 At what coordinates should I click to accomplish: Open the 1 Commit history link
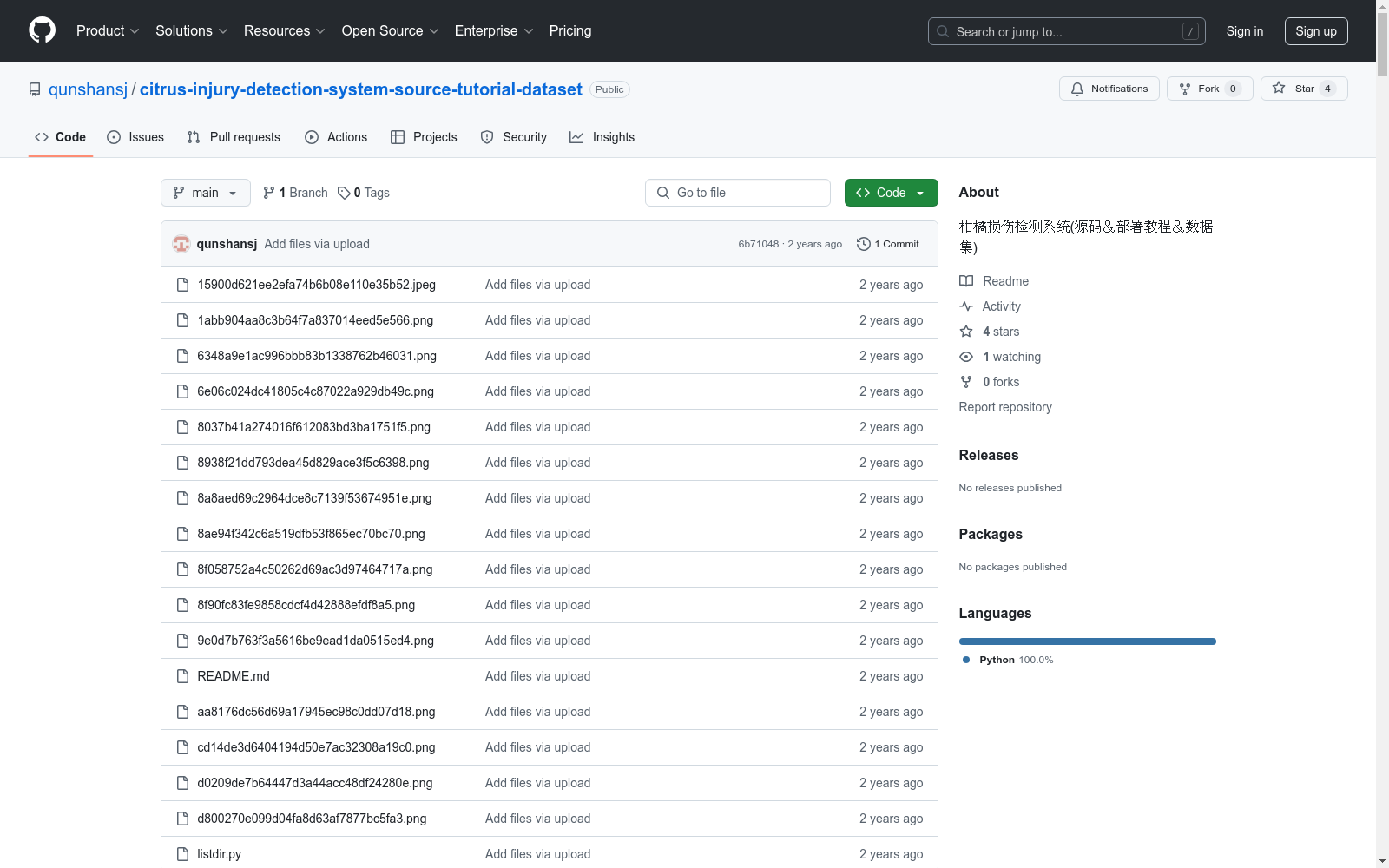(888, 244)
